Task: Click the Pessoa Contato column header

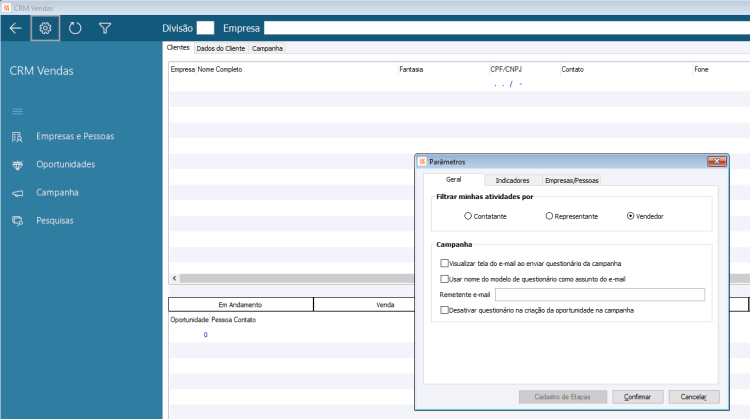Action: [233, 320]
